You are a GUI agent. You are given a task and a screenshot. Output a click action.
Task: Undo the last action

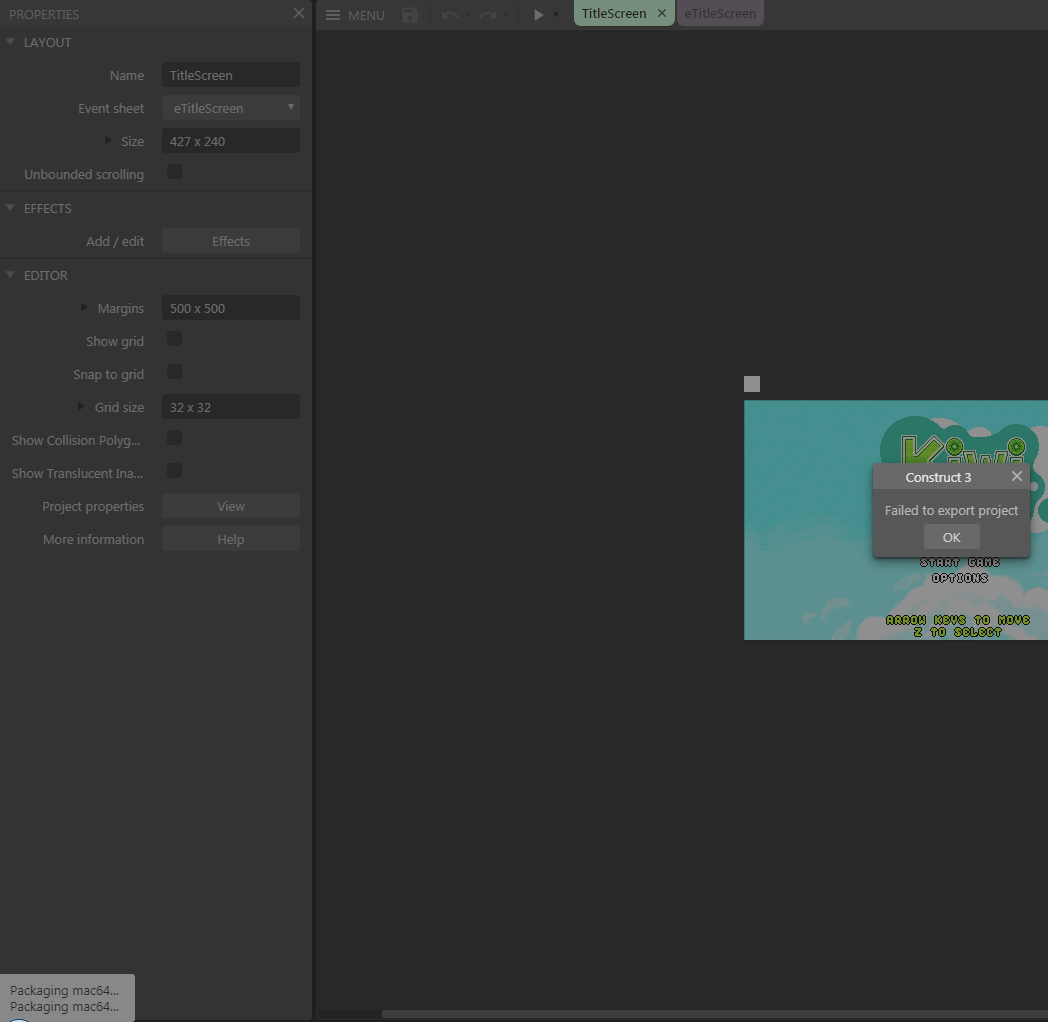[449, 15]
